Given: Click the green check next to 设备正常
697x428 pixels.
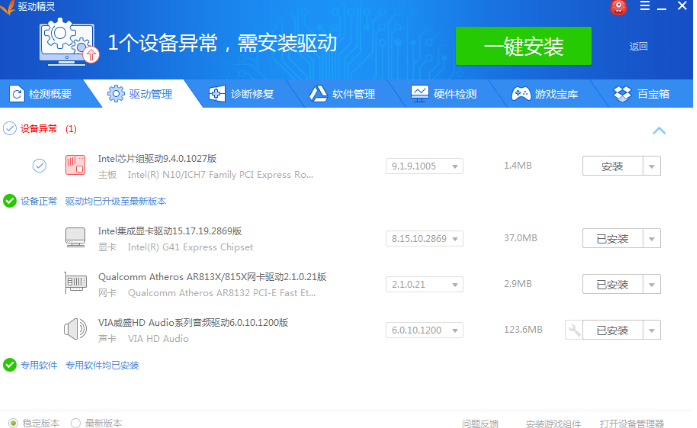Looking at the screenshot, I should tap(9, 201).
